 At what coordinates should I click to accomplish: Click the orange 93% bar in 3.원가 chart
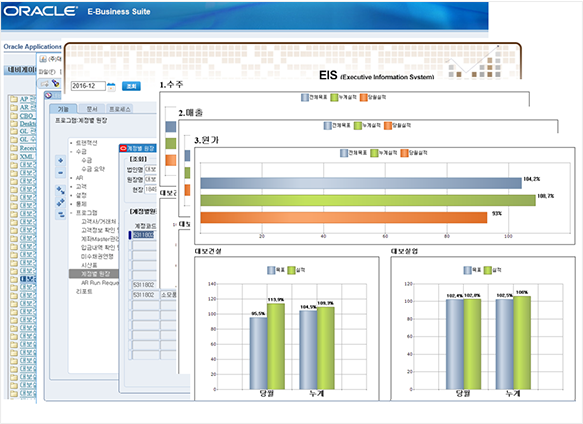click(344, 218)
